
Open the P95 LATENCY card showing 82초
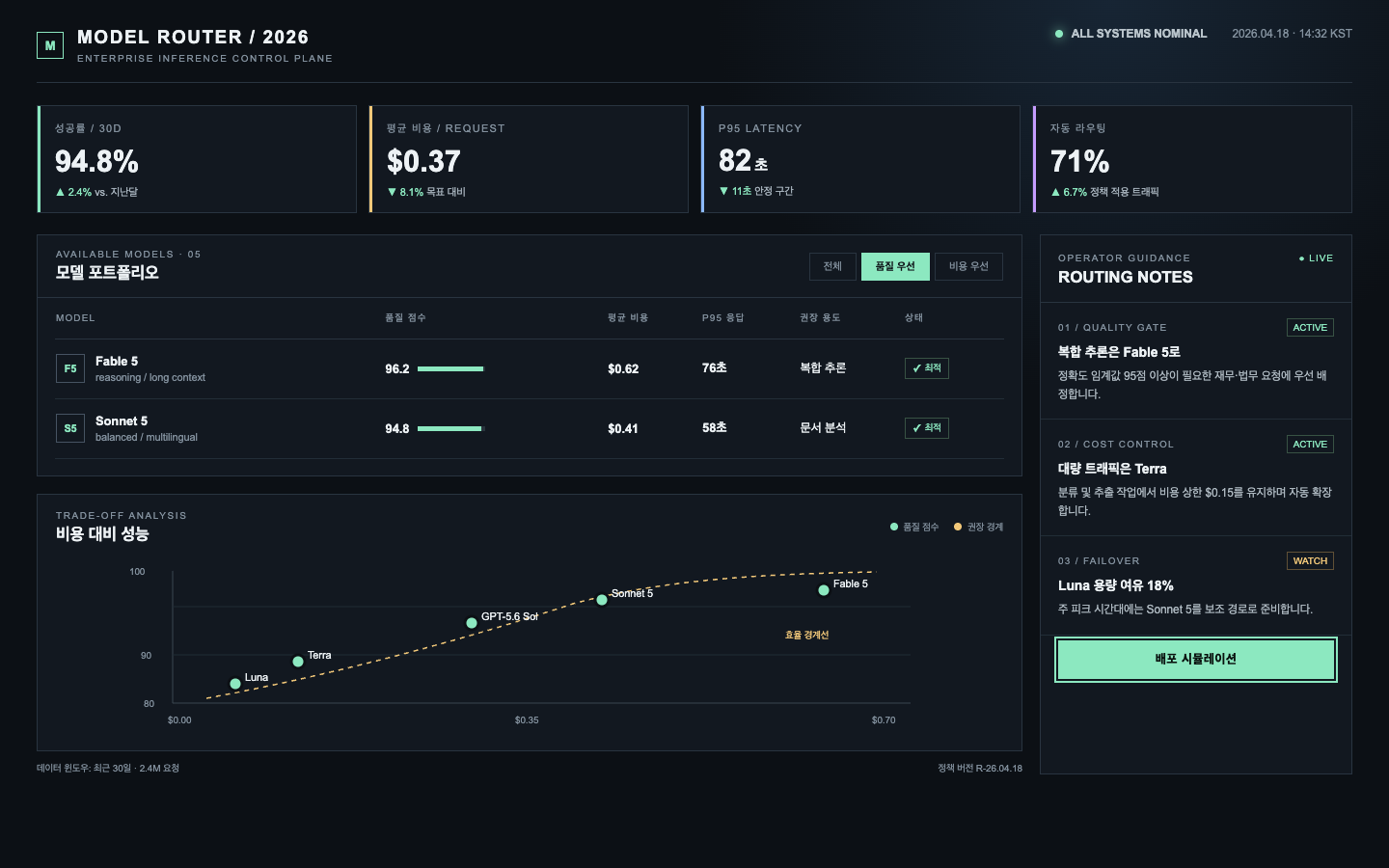[860, 159]
